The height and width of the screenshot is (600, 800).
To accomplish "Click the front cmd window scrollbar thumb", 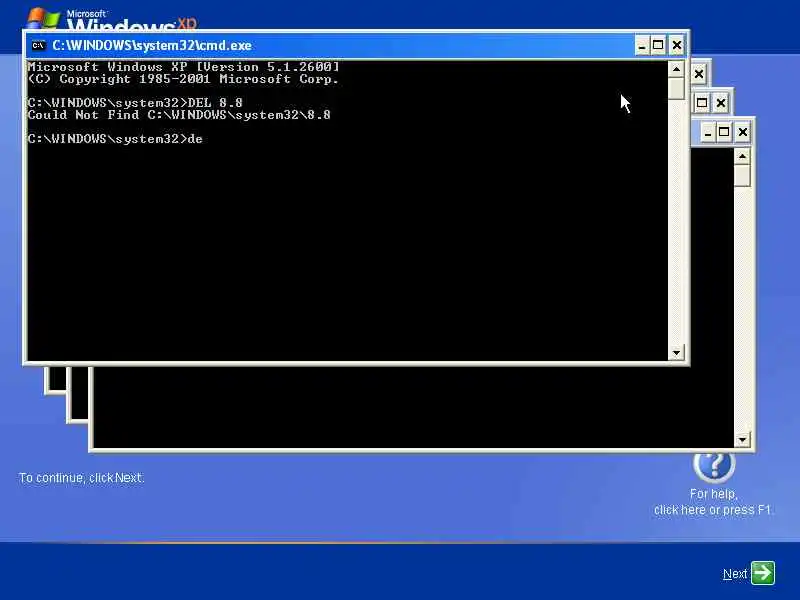I will click(x=676, y=88).
